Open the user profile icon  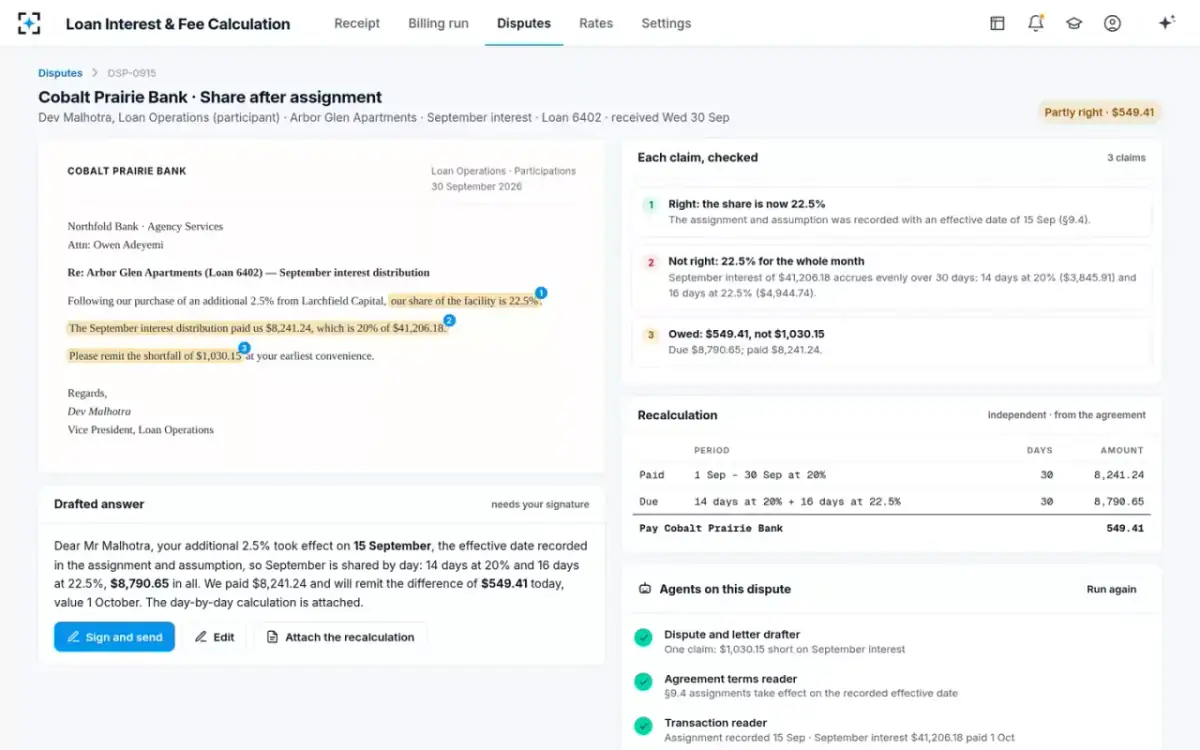tap(1112, 23)
